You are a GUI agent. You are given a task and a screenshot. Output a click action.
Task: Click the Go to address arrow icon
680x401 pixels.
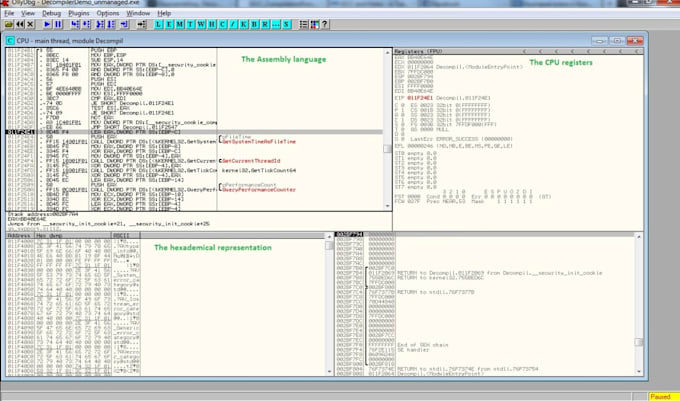click(141, 24)
